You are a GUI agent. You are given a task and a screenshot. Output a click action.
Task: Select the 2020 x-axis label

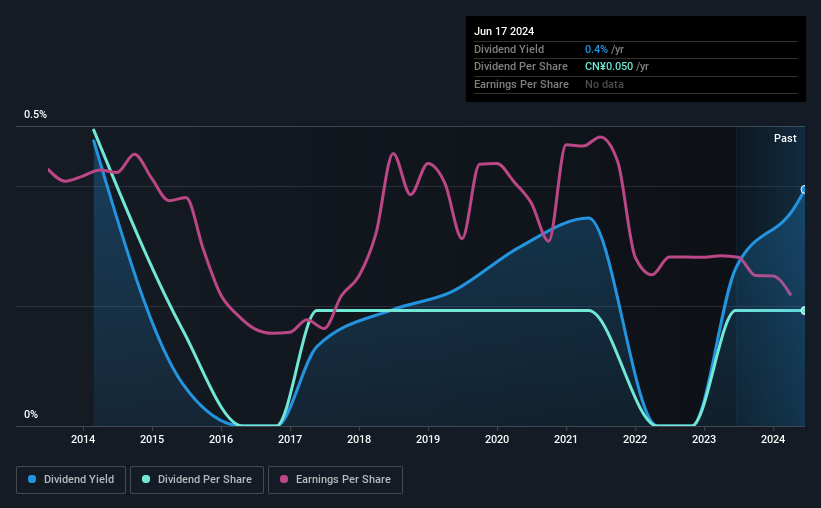pos(497,439)
